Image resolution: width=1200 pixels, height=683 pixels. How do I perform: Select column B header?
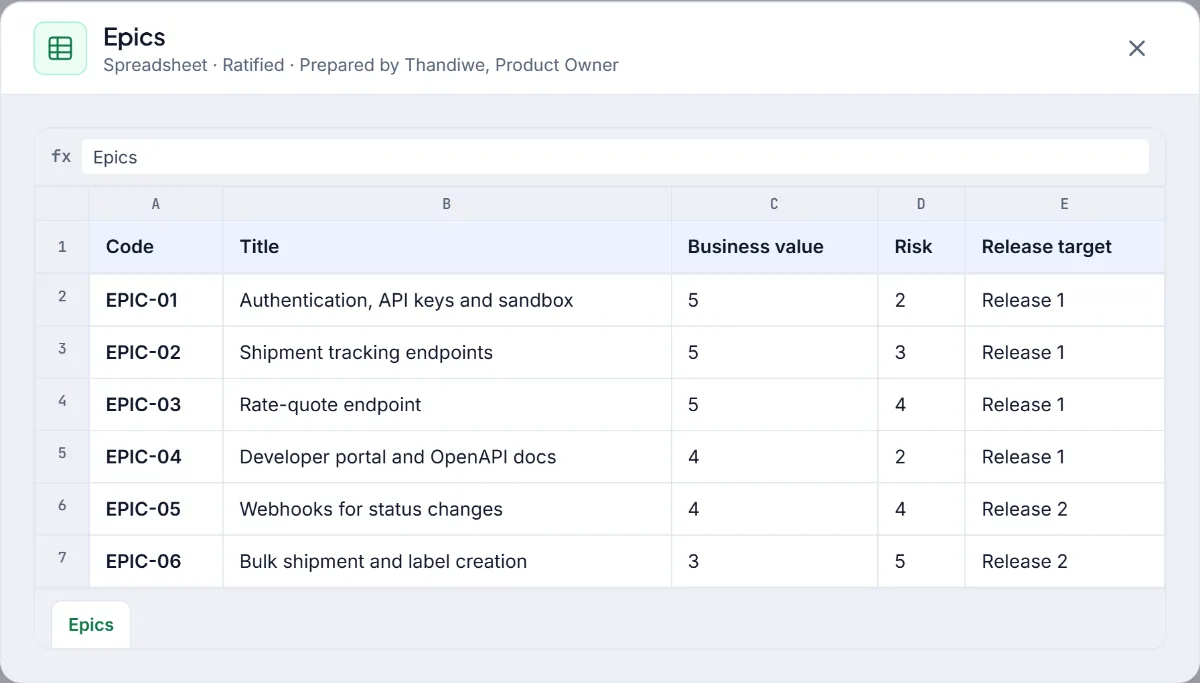[447, 204]
